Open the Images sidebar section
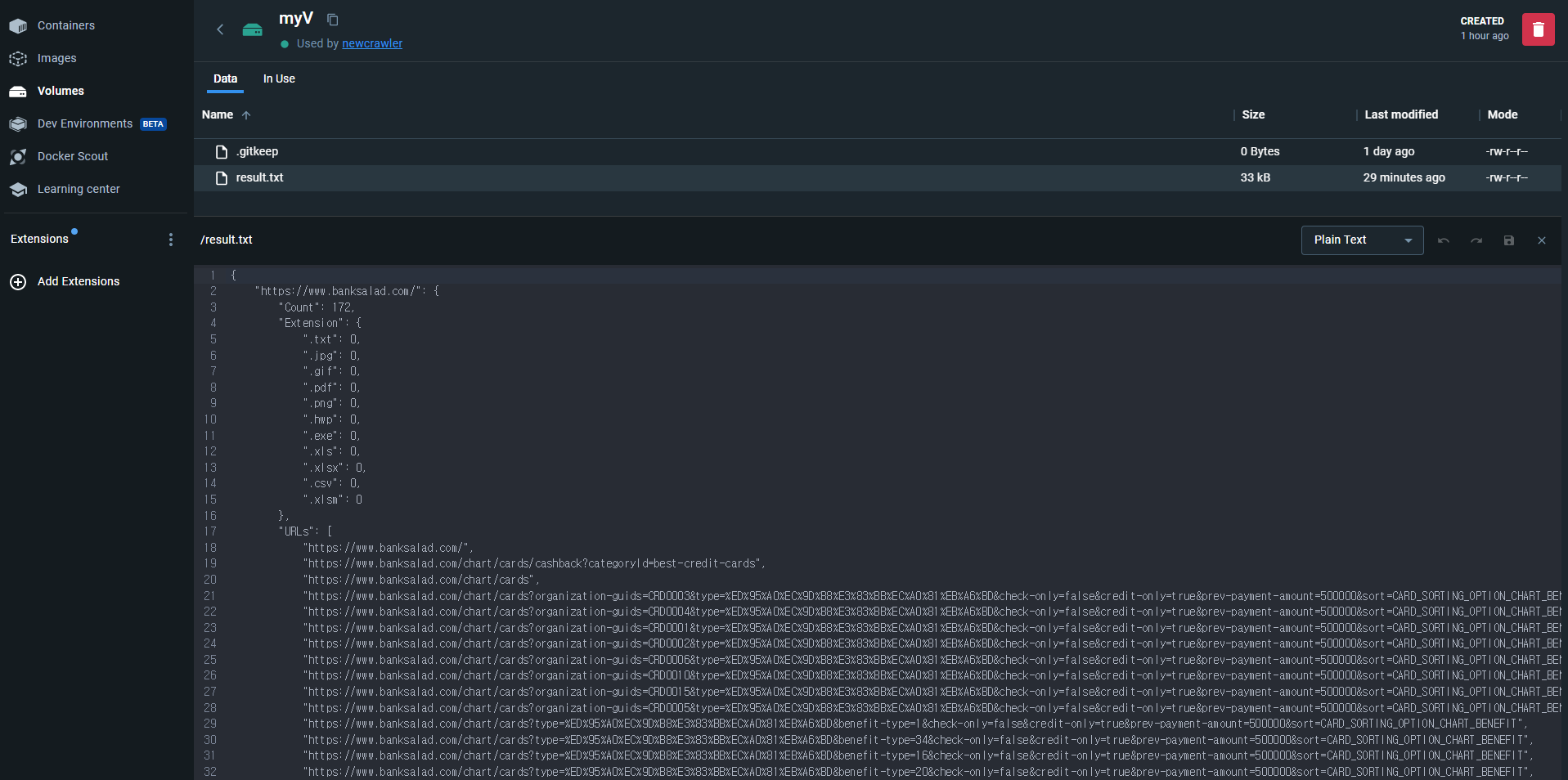This screenshot has height=780, width=1568. click(x=56, y=58)
